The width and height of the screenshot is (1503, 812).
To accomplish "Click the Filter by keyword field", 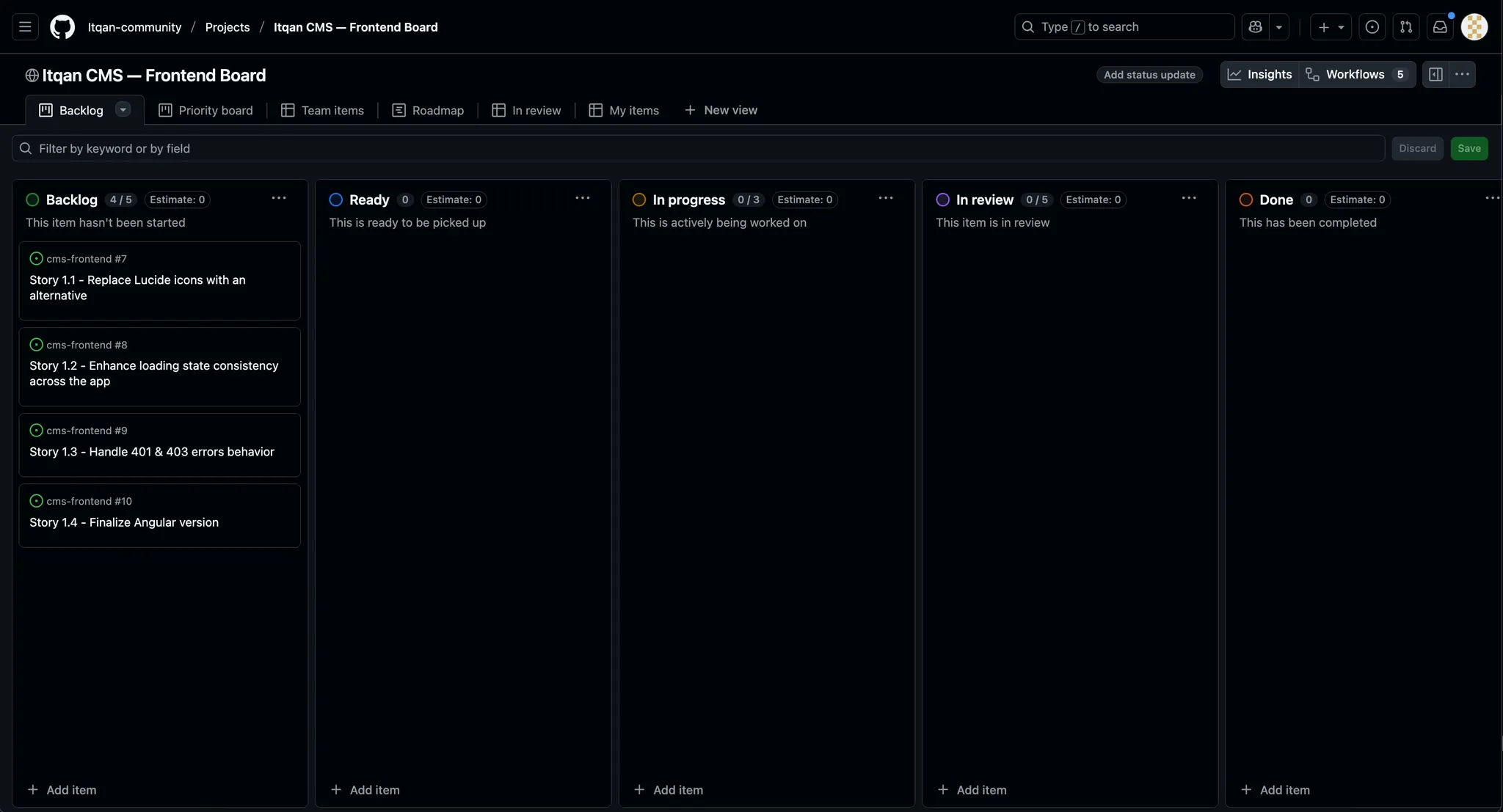I will click(x=697, y=148).
